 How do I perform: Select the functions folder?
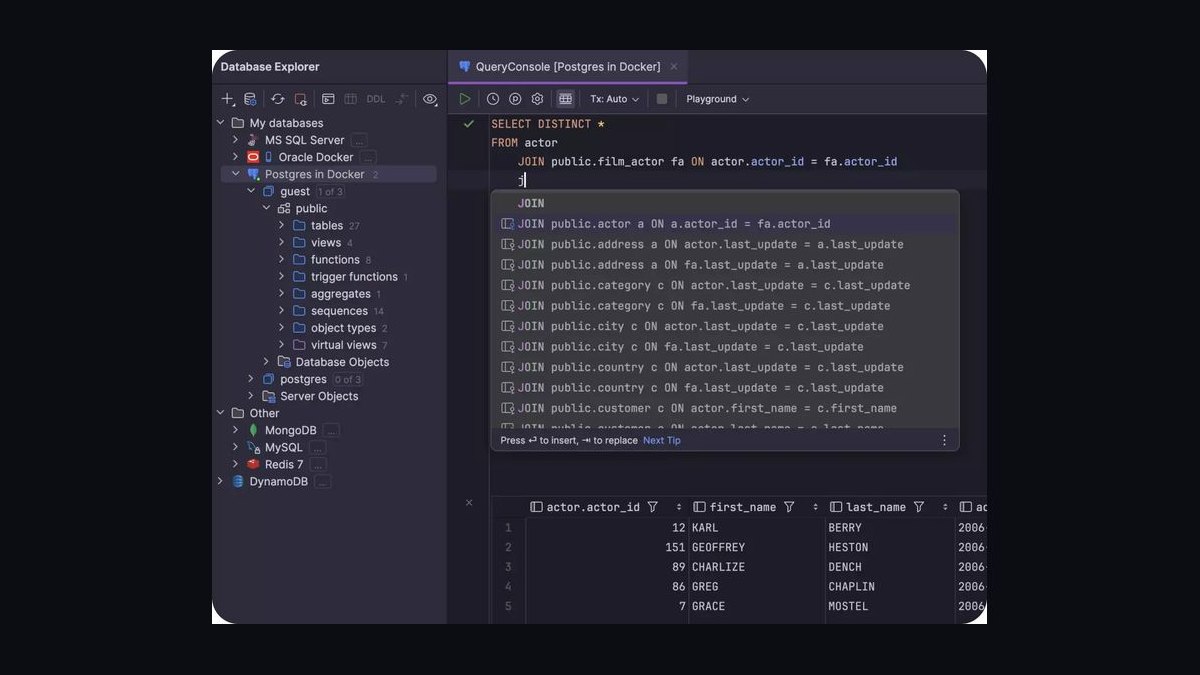point(335,259)
